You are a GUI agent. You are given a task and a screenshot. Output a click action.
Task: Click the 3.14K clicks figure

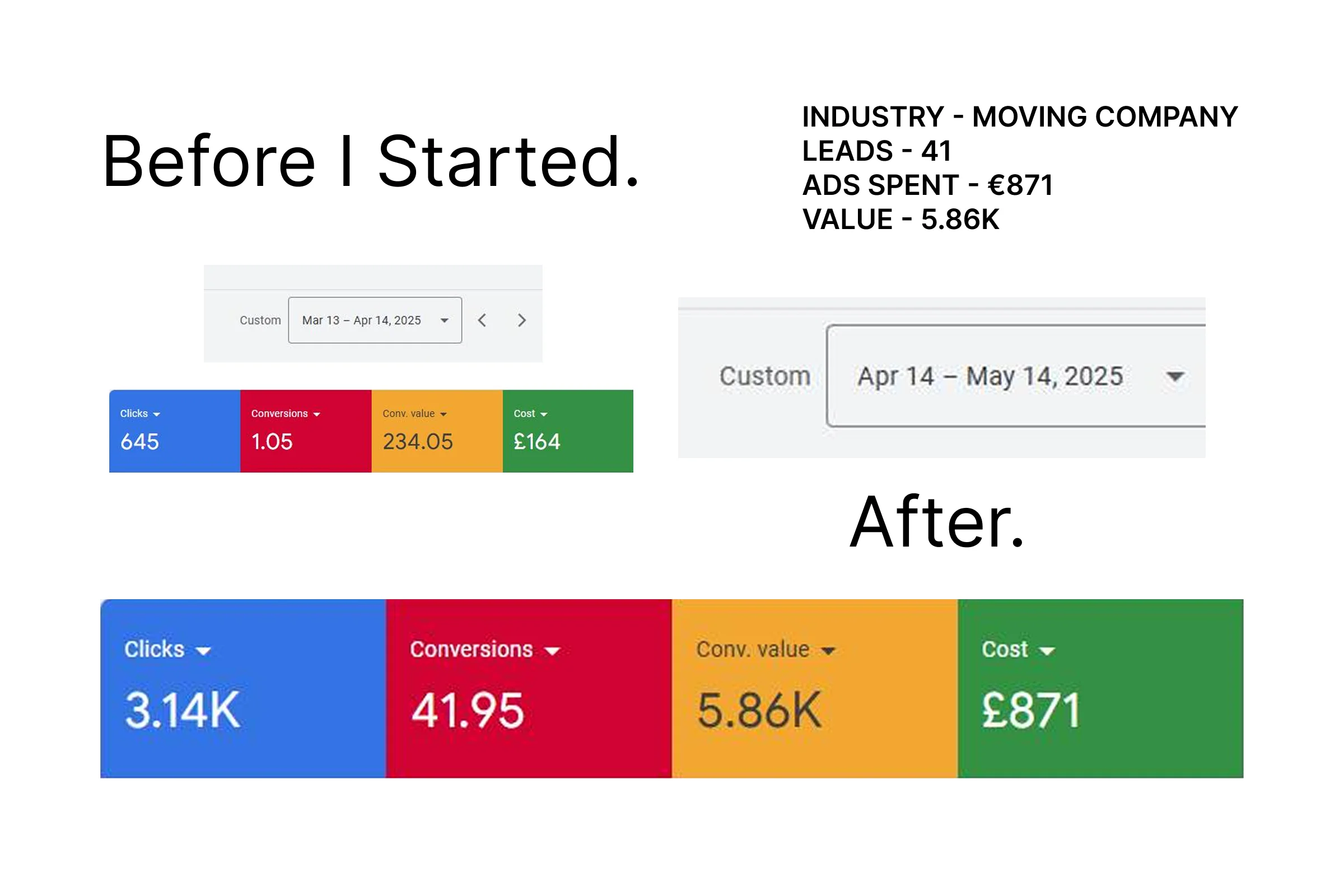183,710
